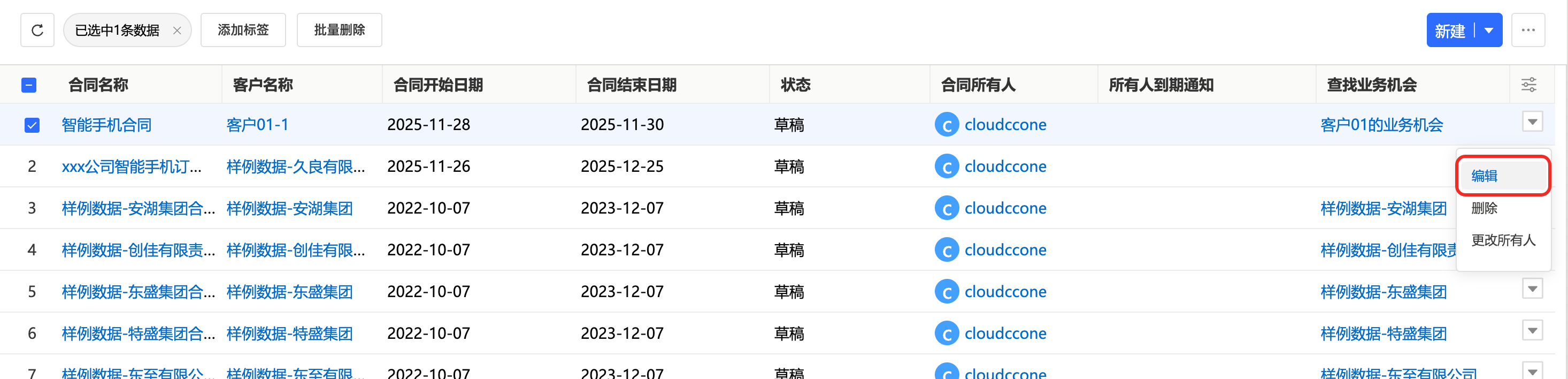
Task: Toggle the select-all header checkbox
Action: click(28, 85)
